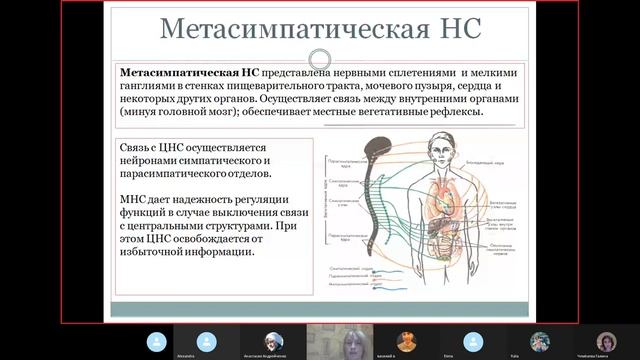Click bold 'Метасимпатическая НС' in definition paragraph
The image size is (640, 360).
[189, 73]
